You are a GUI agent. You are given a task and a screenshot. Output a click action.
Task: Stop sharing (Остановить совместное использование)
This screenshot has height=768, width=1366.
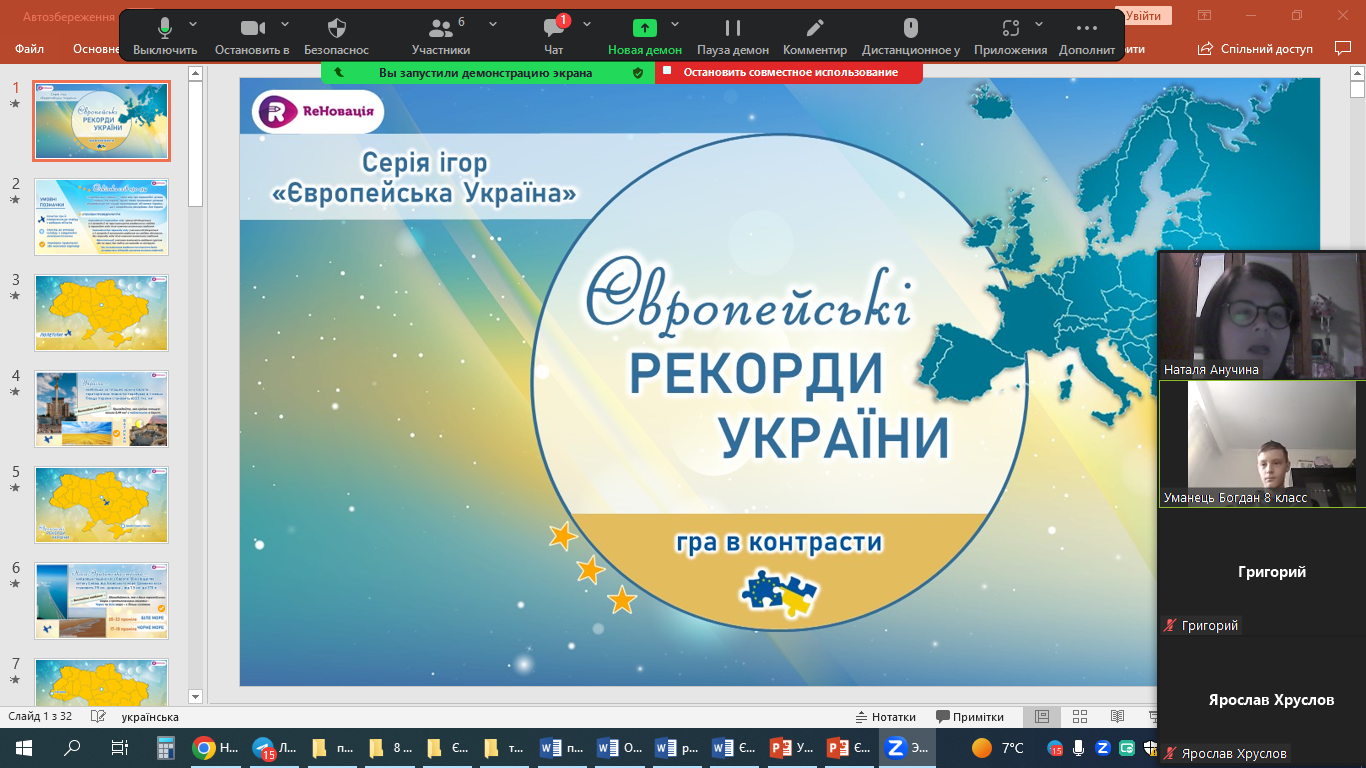(789, 72)
